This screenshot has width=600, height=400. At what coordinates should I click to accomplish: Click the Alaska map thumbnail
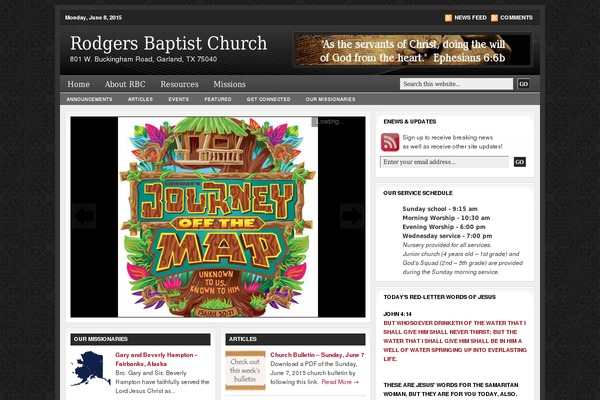tap(90, 369)
